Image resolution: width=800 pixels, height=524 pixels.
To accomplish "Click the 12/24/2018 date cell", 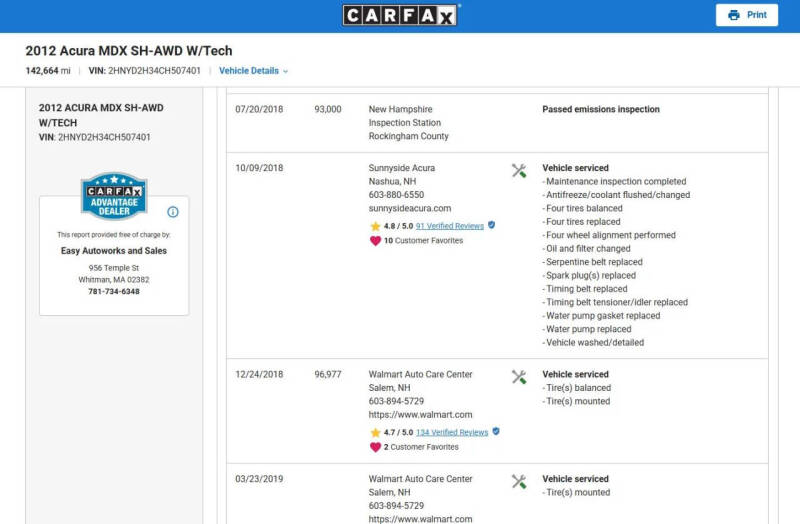I will pyautogui.click(x=259, y=375).
